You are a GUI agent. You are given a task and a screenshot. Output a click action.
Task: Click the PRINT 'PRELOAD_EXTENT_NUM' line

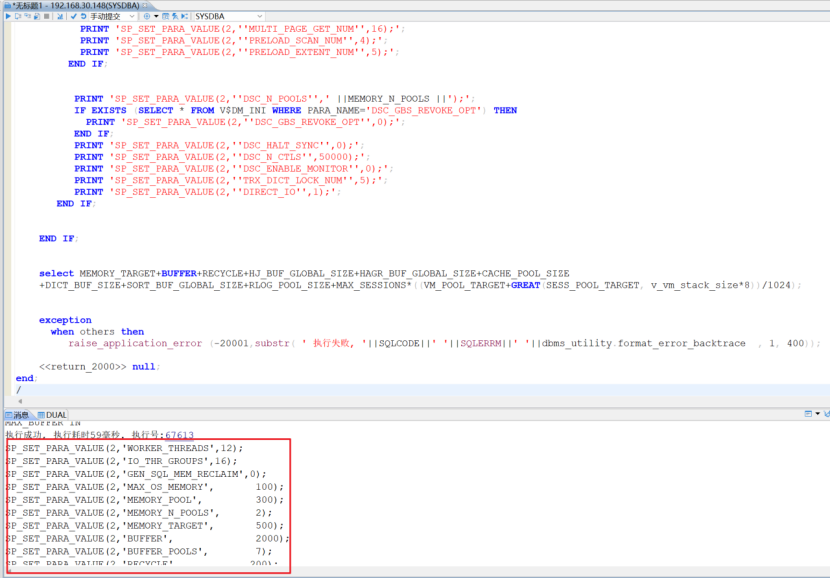(239, 52)
